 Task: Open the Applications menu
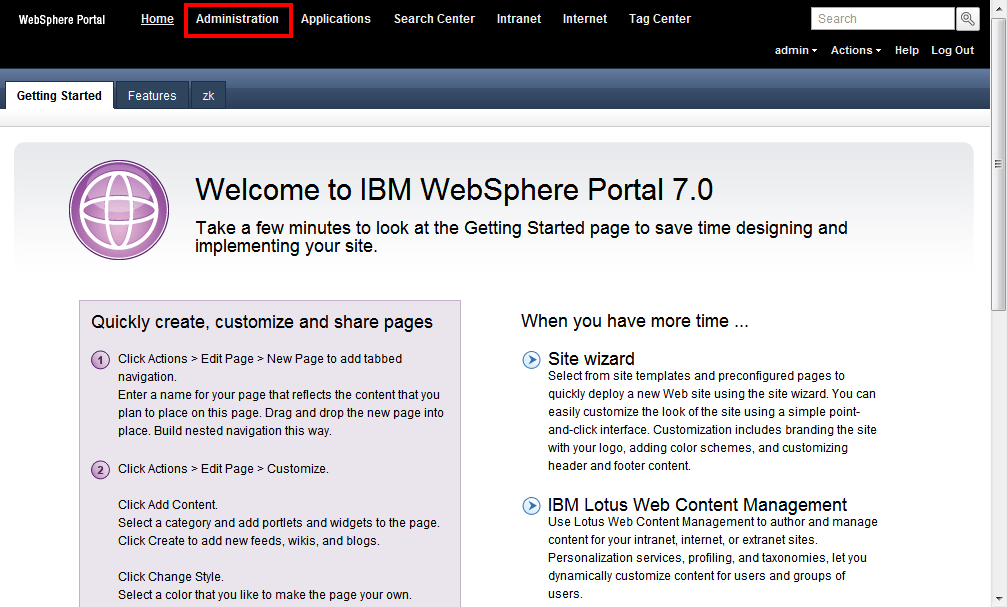tap(336, 19)
